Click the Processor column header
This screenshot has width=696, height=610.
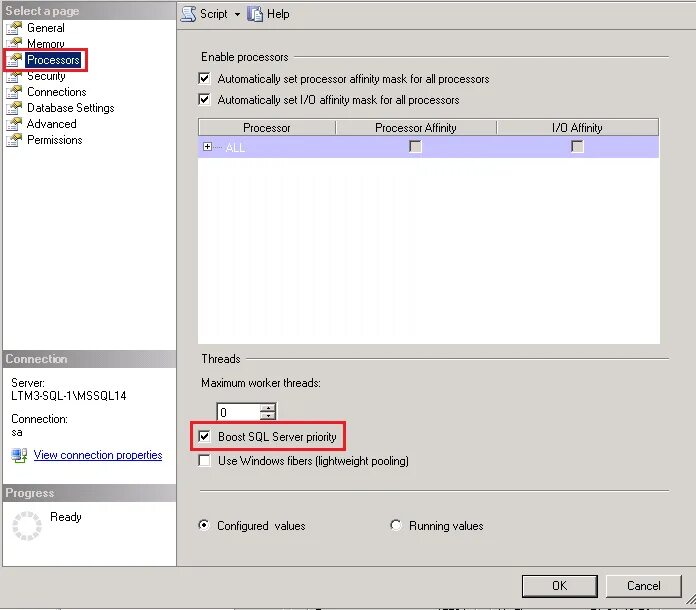pos(267,128)
